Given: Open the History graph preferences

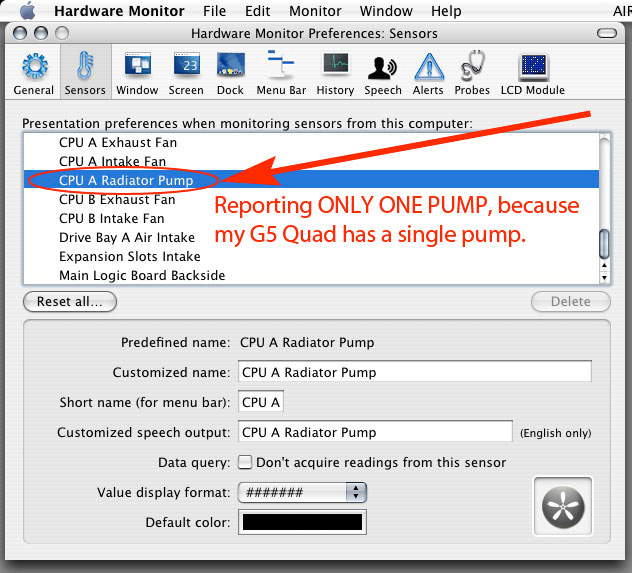Looking at the screenshot, I should (335, 74).
